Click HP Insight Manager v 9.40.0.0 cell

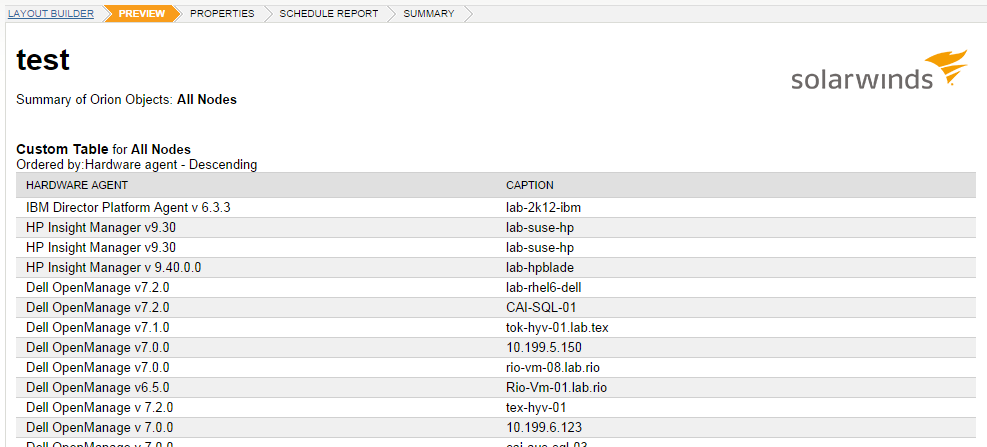[114, 268]
